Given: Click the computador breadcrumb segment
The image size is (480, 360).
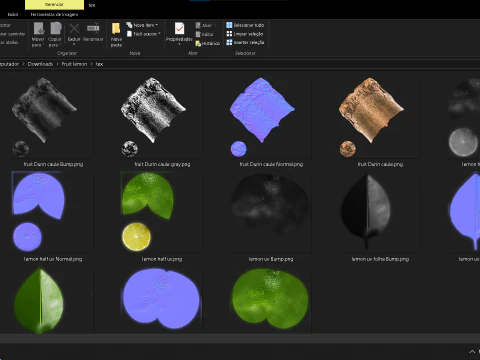Looking at the screenshot, I should point(9,64).
